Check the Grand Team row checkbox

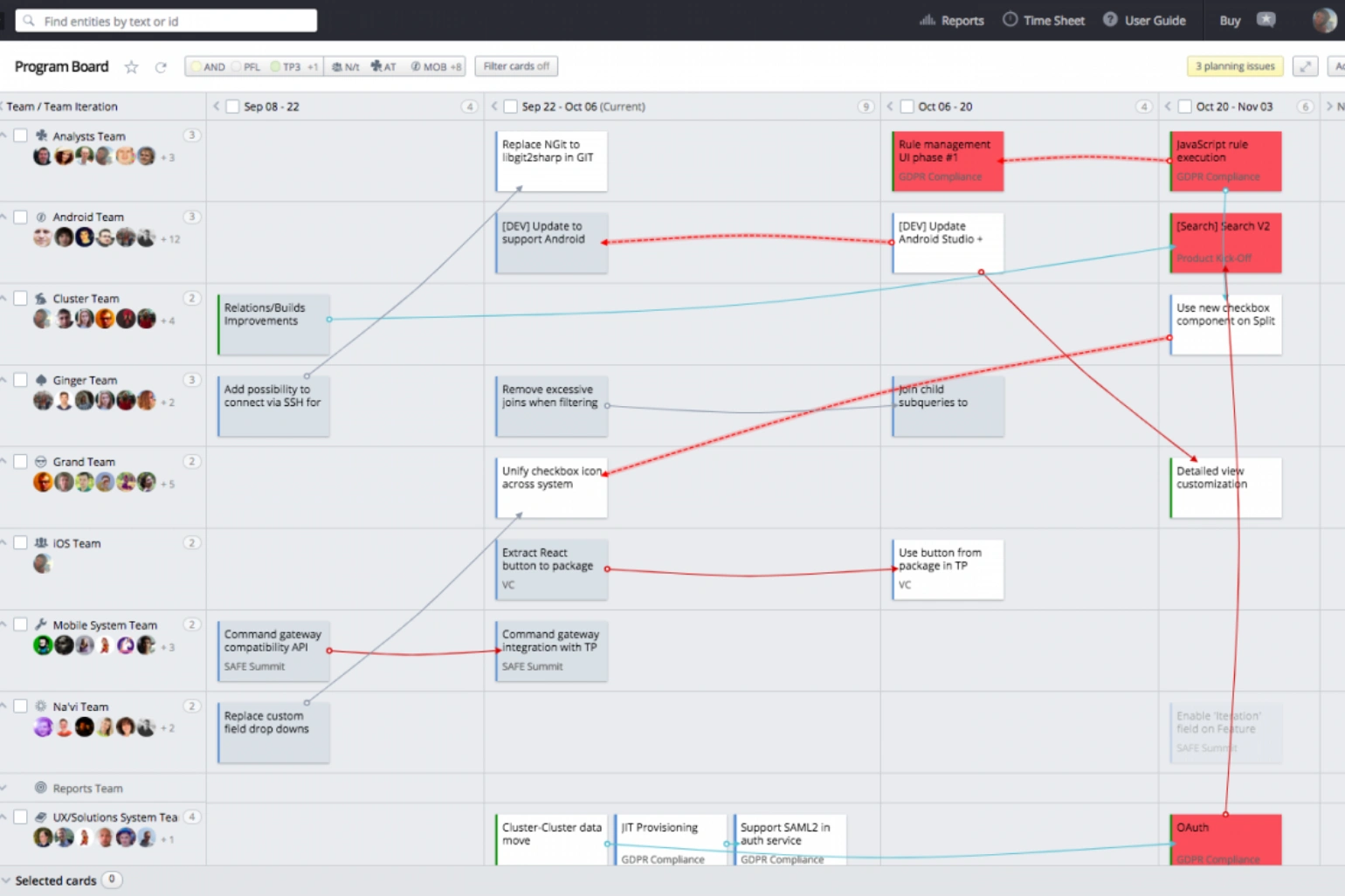[20, 461]
